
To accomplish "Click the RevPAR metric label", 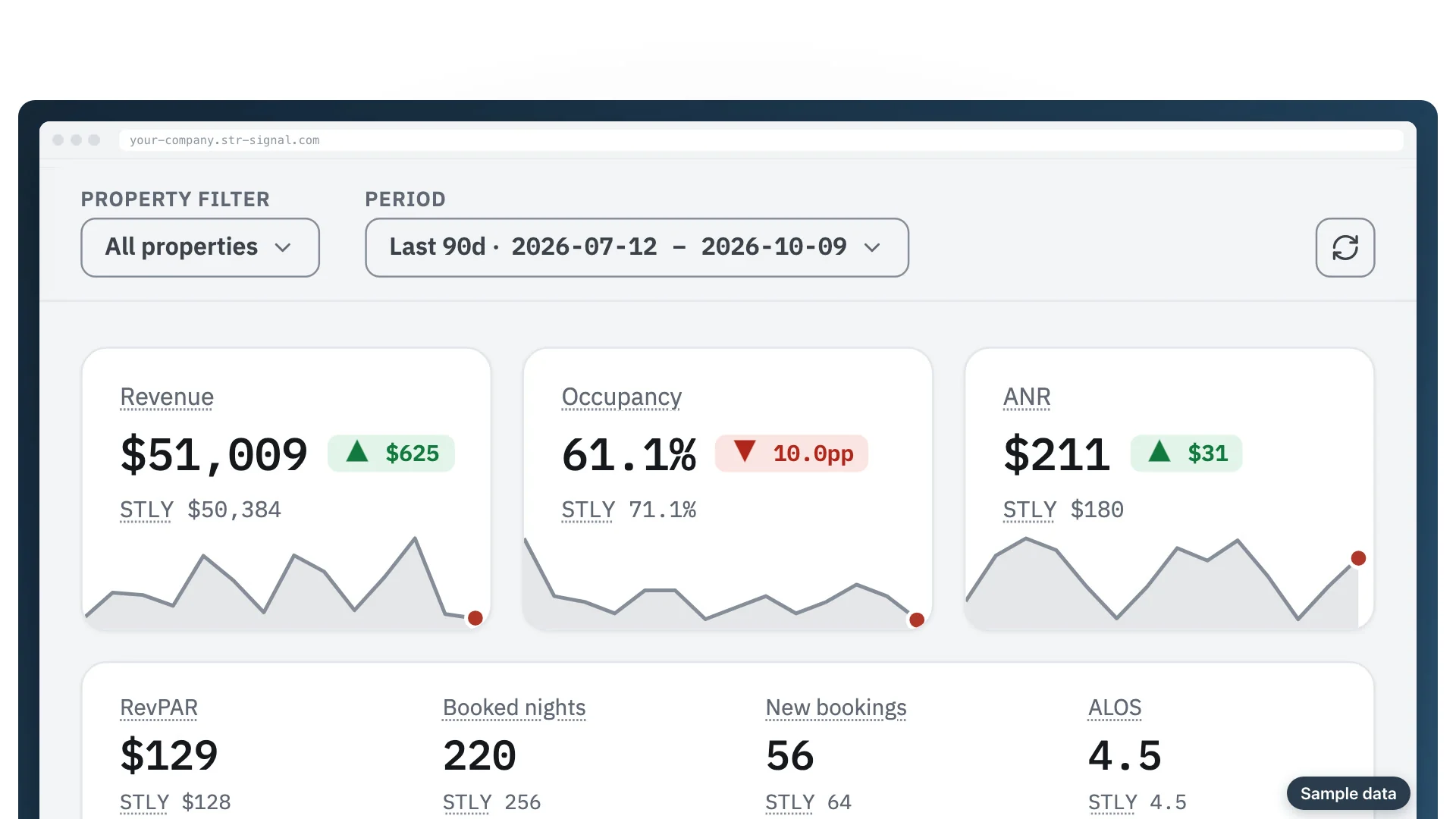I will point(158,708).
